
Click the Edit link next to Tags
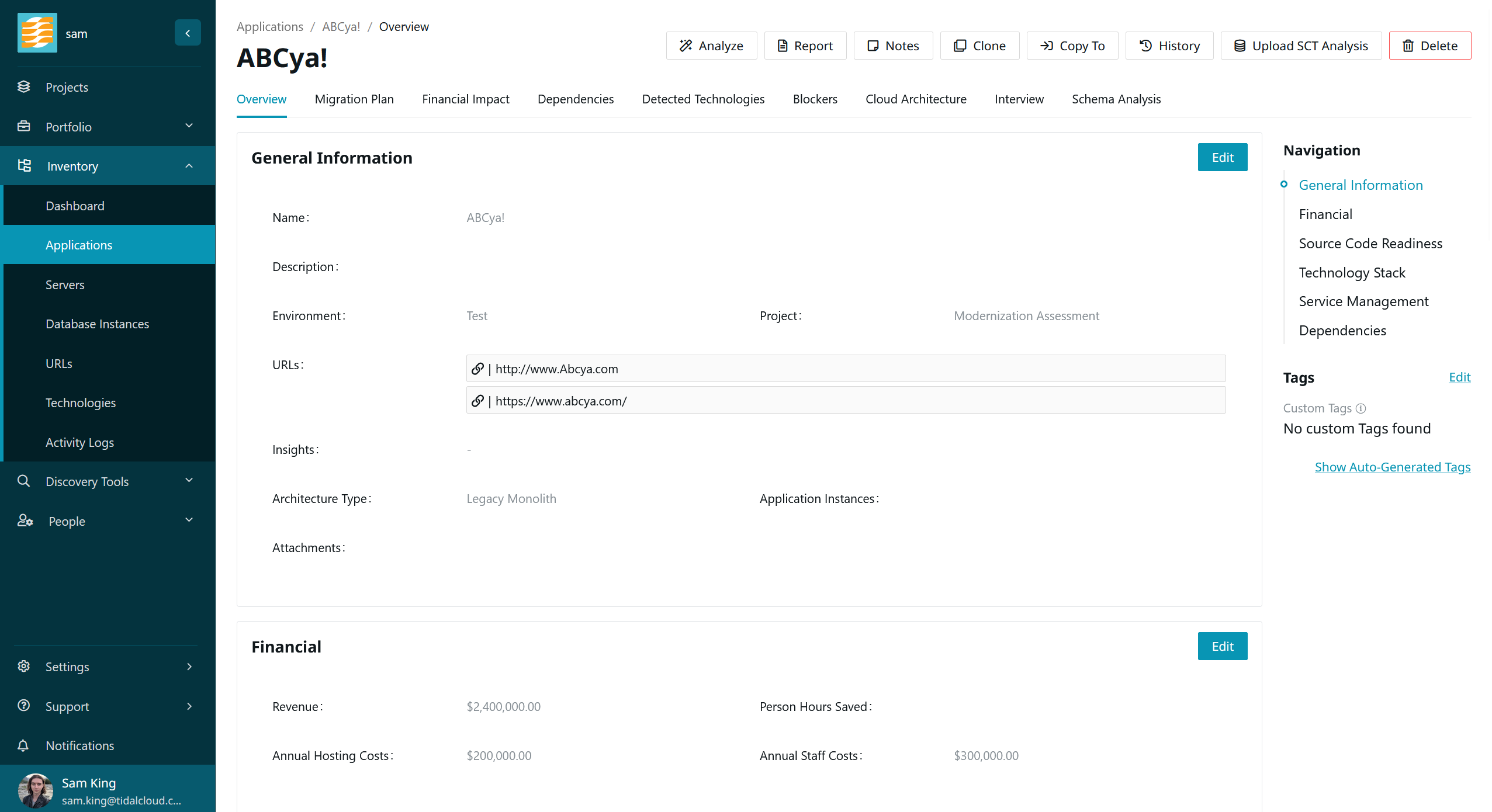[x=1460, y=377]
